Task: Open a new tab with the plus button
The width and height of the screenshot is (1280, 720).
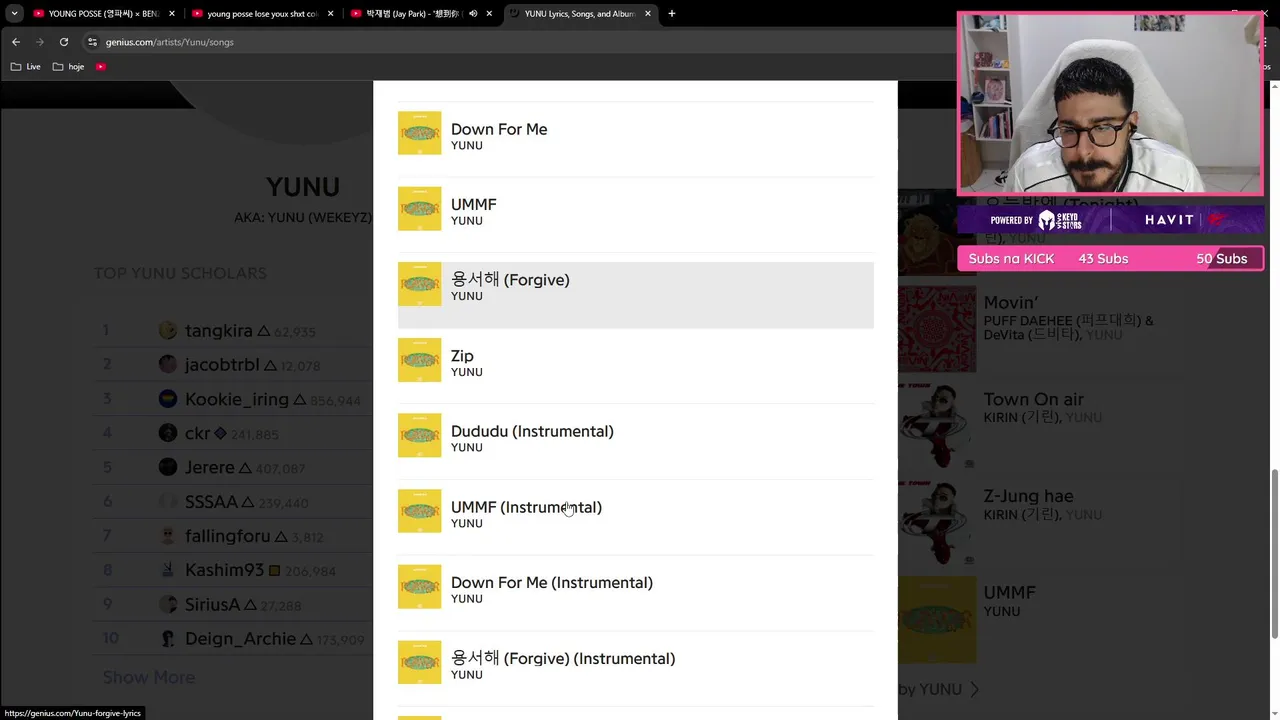Action: (672, 14)
